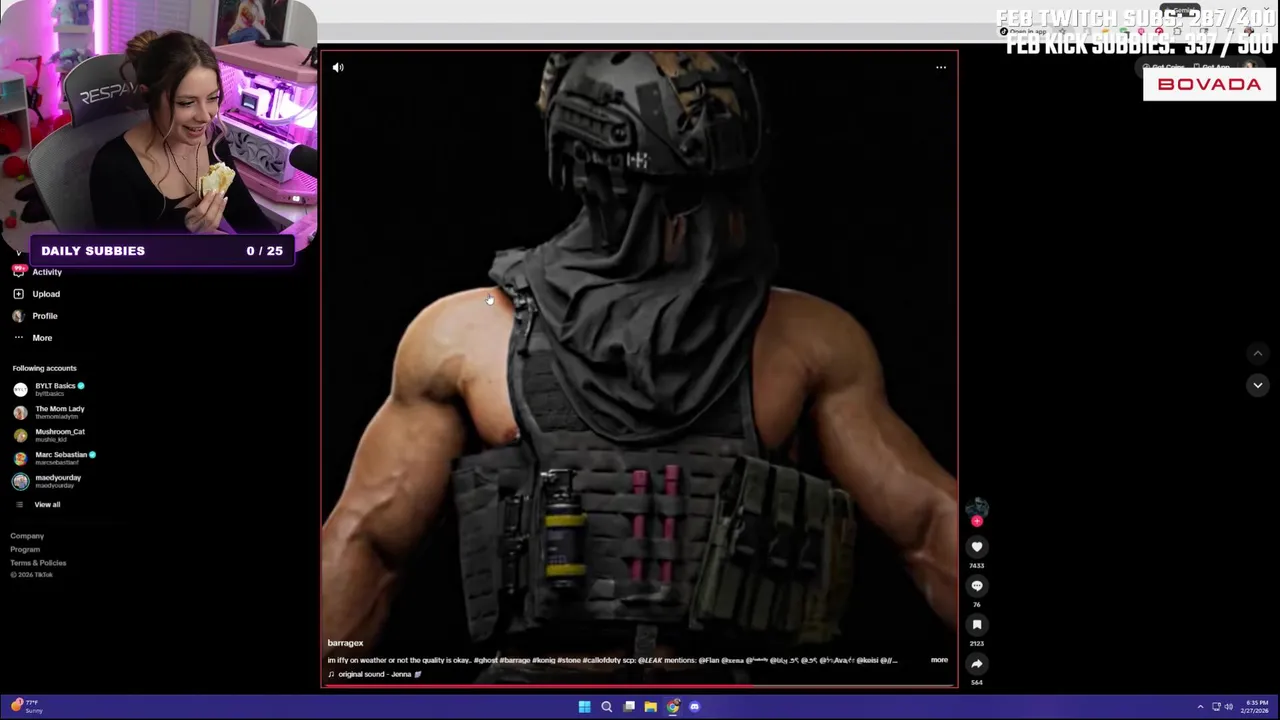The image size is (1280, 720).
Task: Expand caption with 'more' link
Action: pyautogui.click(x=939, y=660)
